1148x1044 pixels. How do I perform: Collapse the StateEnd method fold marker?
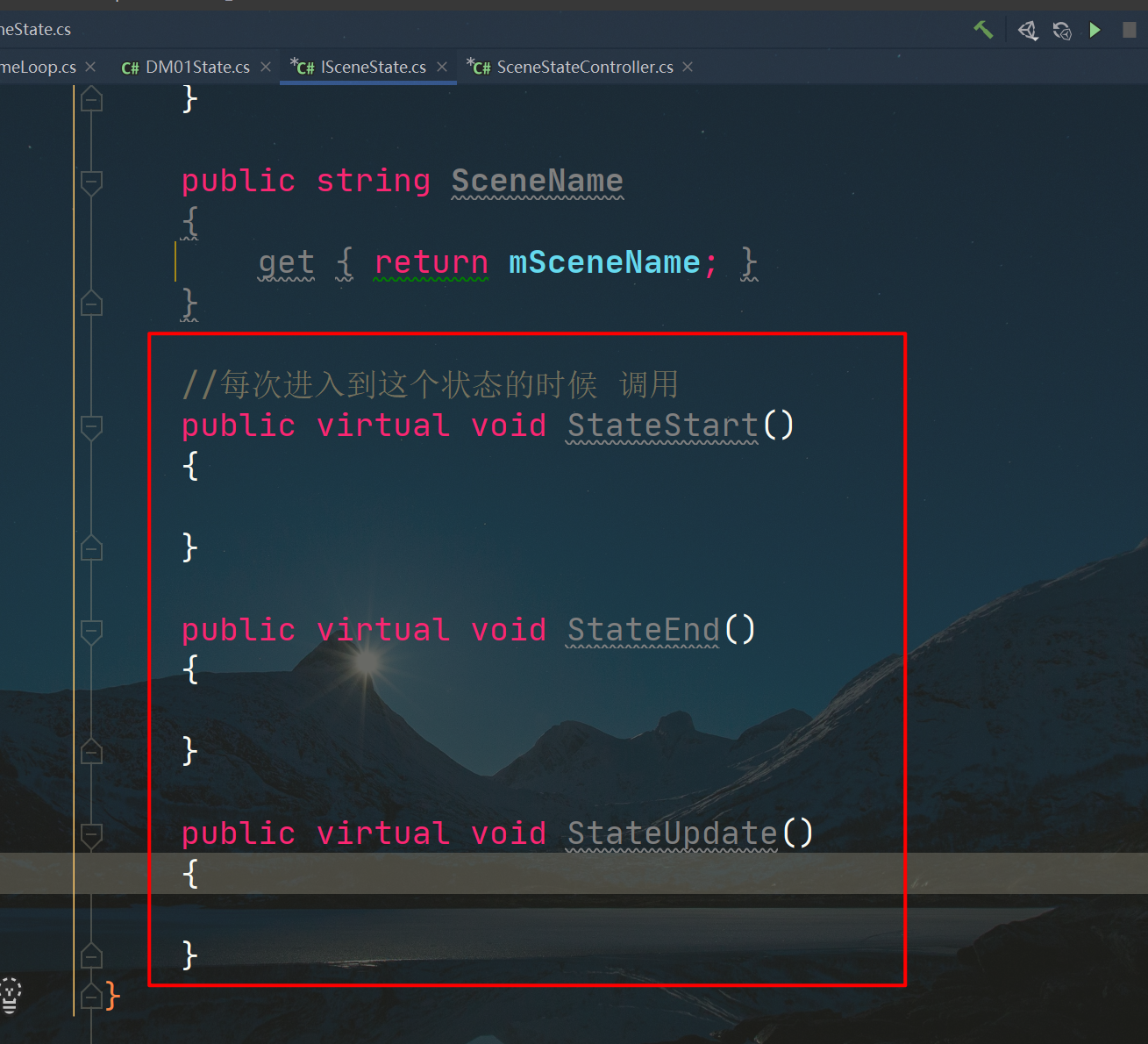tap(91, 631)
